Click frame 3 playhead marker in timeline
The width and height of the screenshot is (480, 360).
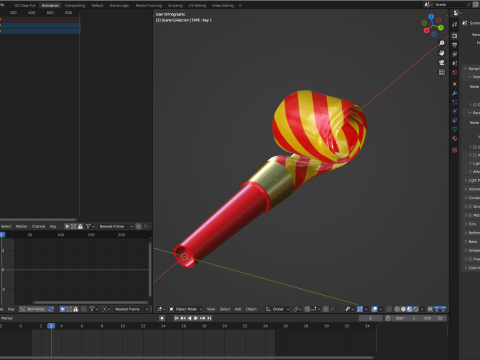(x=51, y=326)
